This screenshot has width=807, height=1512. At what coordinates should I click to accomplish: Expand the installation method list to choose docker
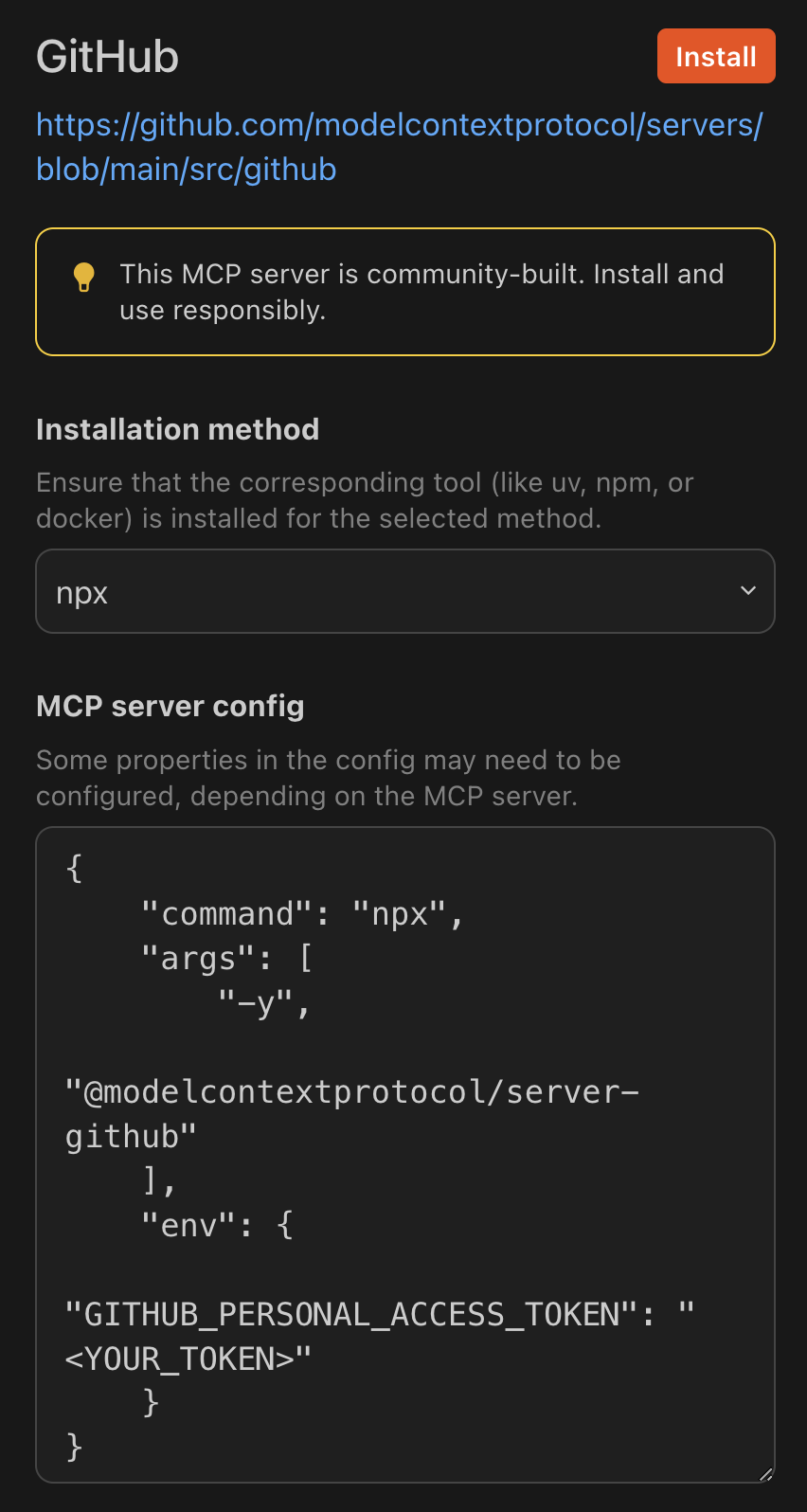coord(405,590)
